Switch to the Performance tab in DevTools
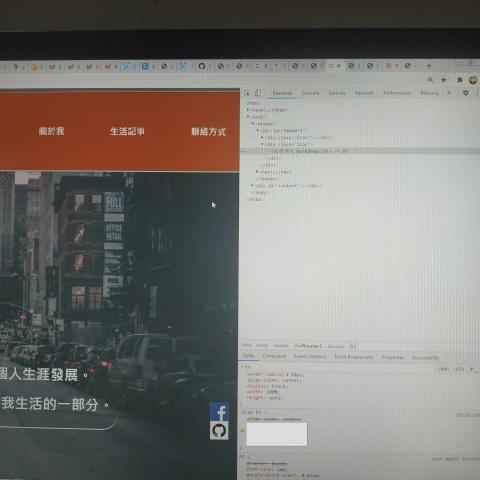This screenshot has width=480, height=480. (397, 93)
